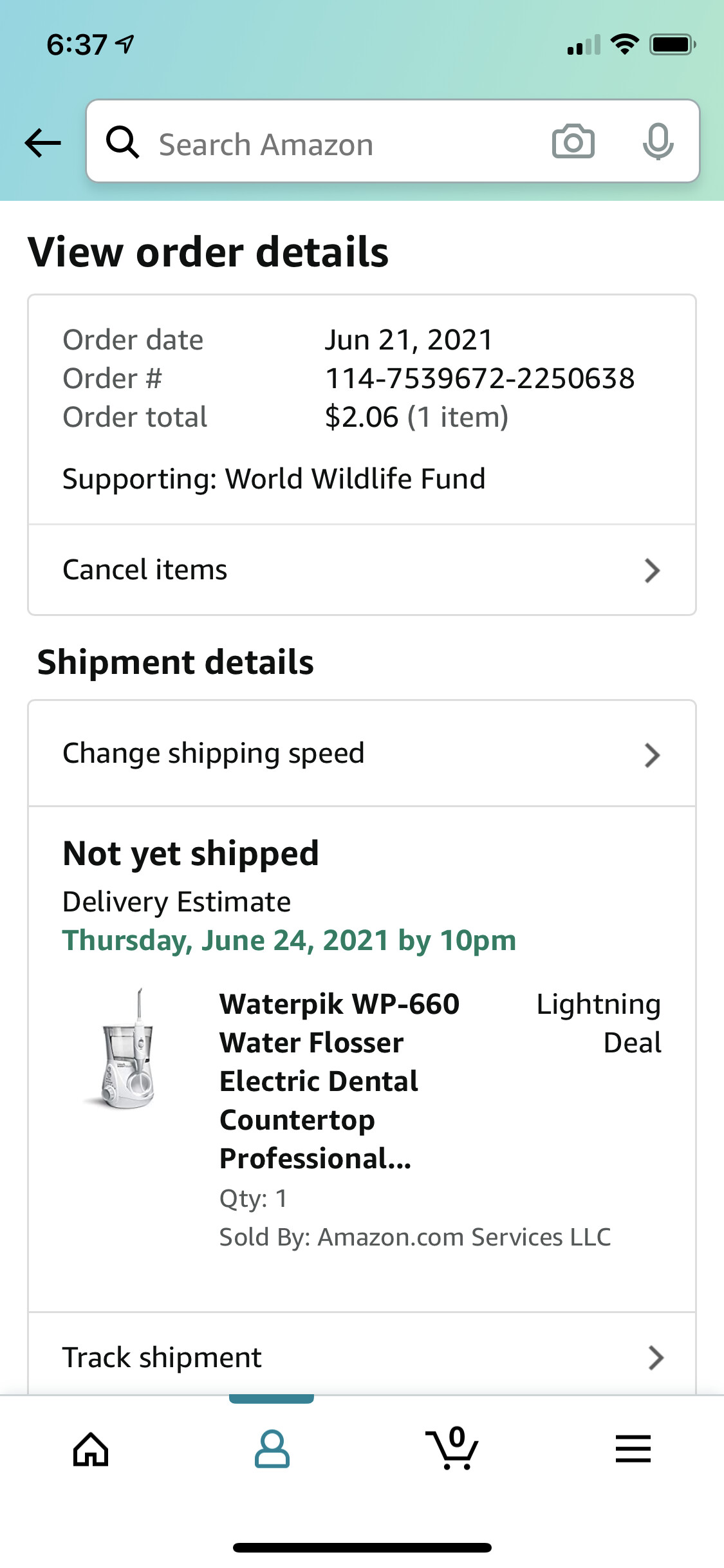
Task: Go to Home tab in bottom bar
Action: point(91,1450)
